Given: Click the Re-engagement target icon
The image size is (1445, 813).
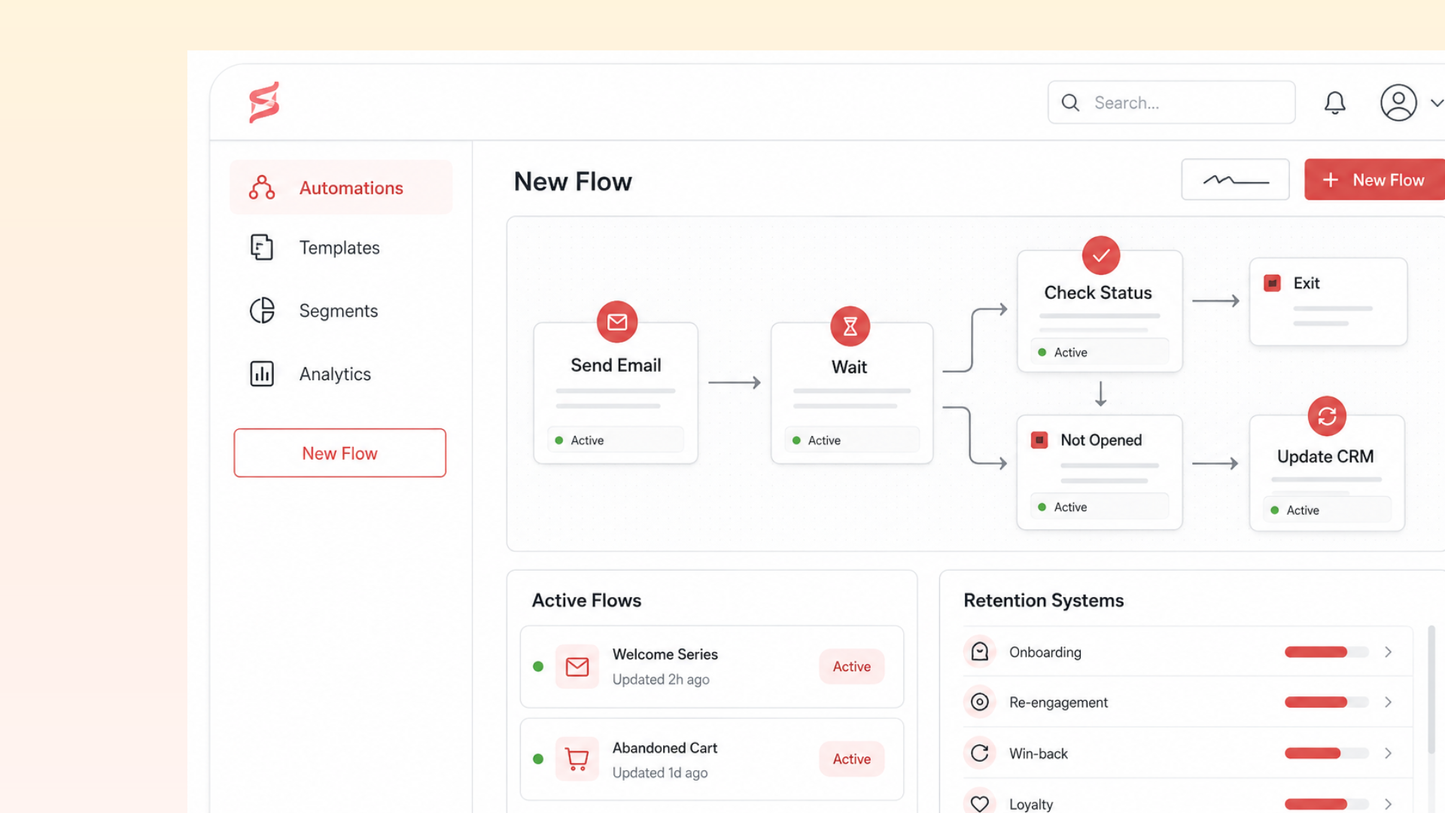Looking at the screenshot, I should tap(980, 702).
